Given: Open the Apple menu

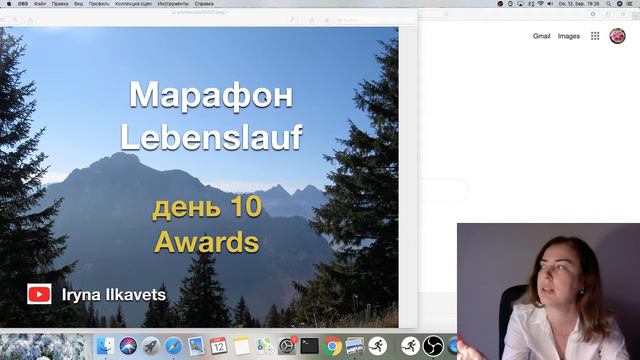Looking at the screenshot, I should coord(9,4).
